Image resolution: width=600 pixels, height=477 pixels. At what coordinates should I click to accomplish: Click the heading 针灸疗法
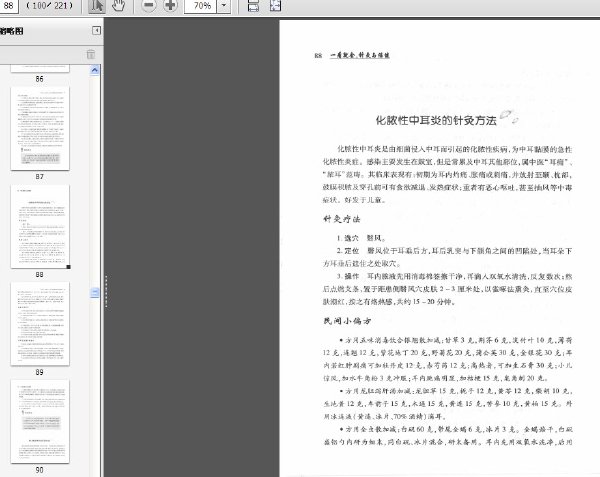click(342, 219)
